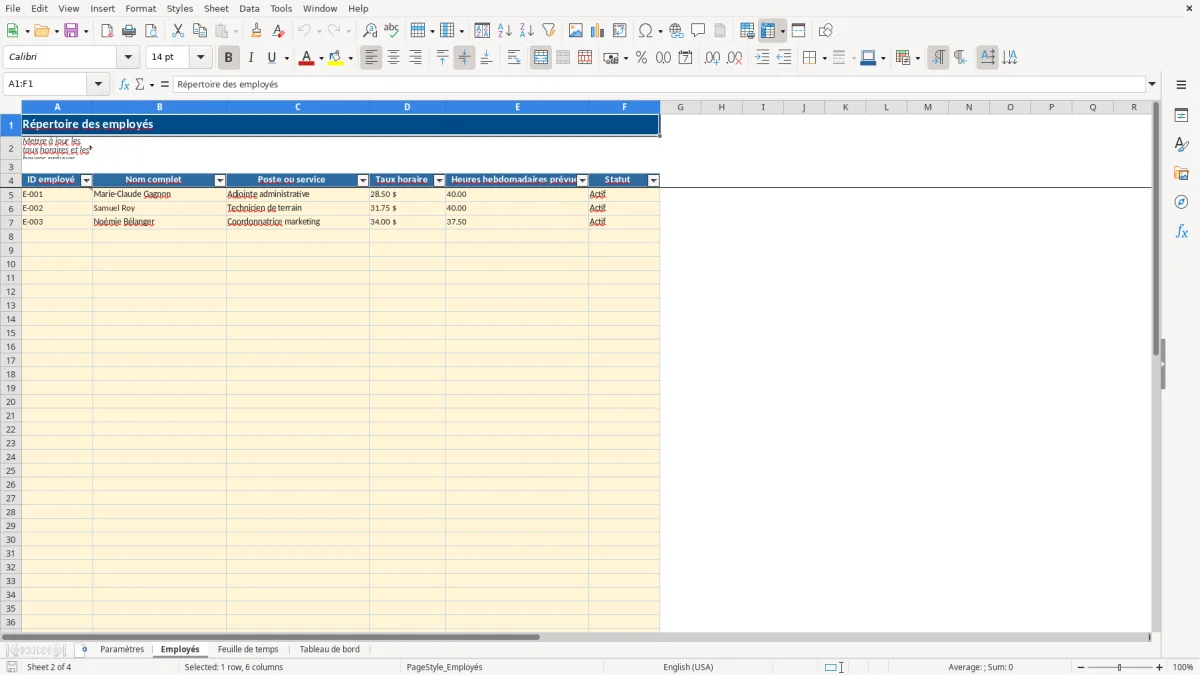Adjust the zoom slider in status bar
Viewport: 1200px width, 675px height.
1120,667
